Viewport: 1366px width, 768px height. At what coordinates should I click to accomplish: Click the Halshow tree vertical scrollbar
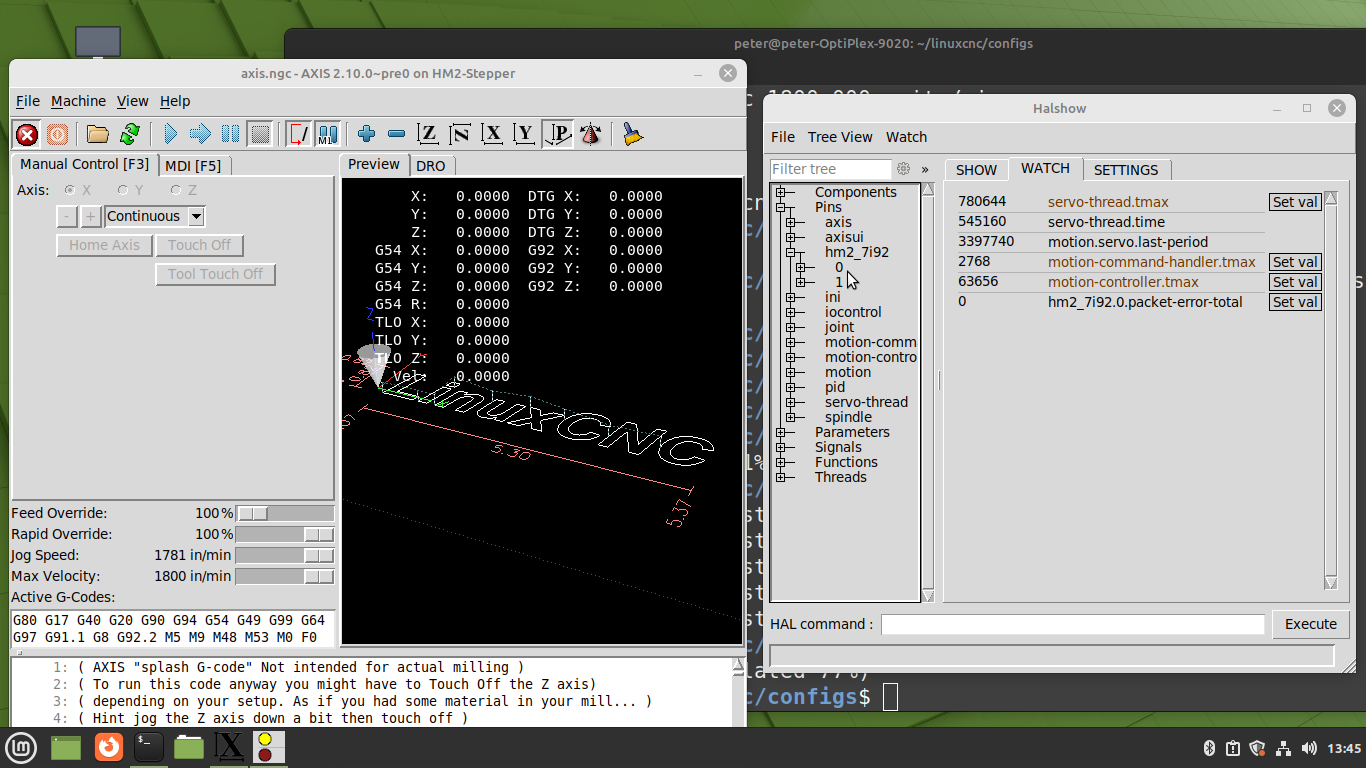928,392
